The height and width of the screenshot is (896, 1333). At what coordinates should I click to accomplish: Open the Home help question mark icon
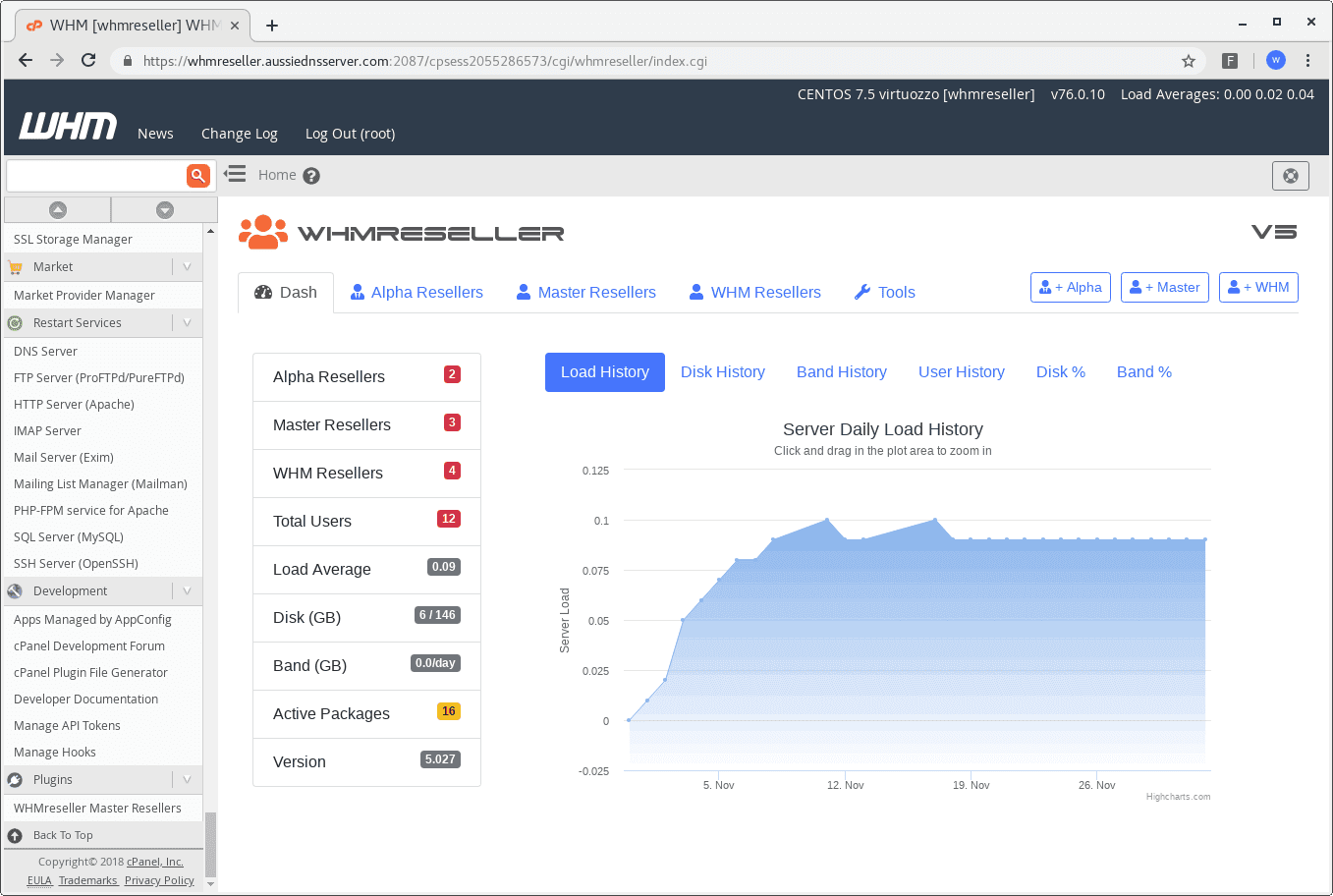[311, 176]
